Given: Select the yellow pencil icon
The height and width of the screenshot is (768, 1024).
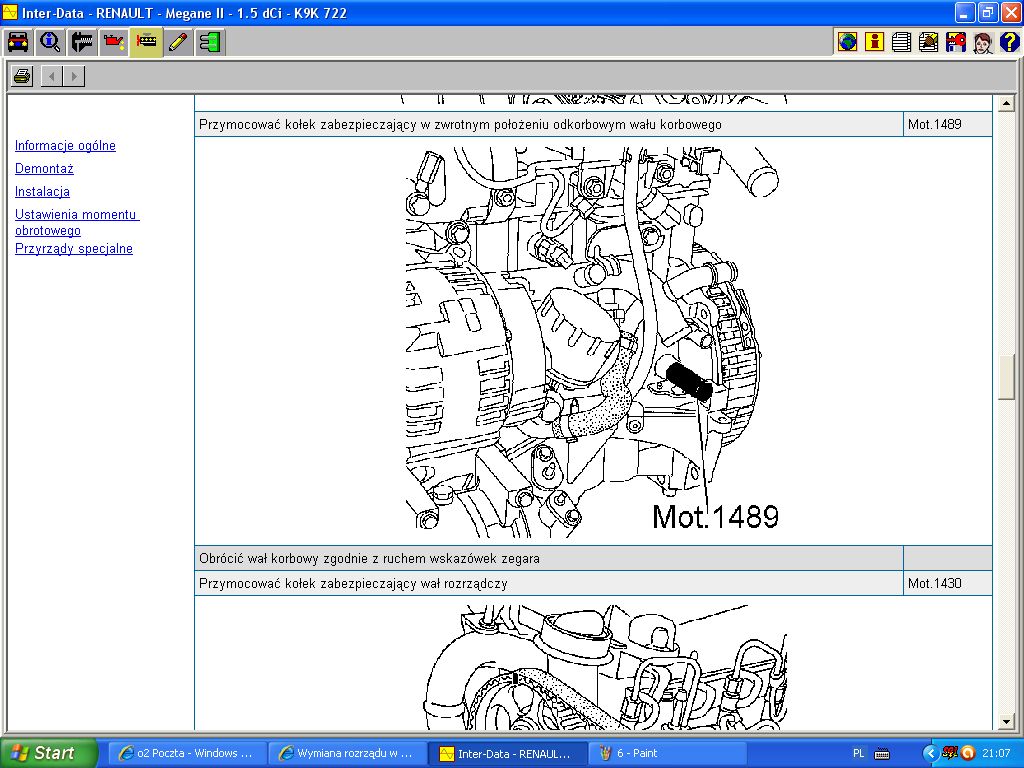Looking at the screenshot, I should [x=178, y=42].
